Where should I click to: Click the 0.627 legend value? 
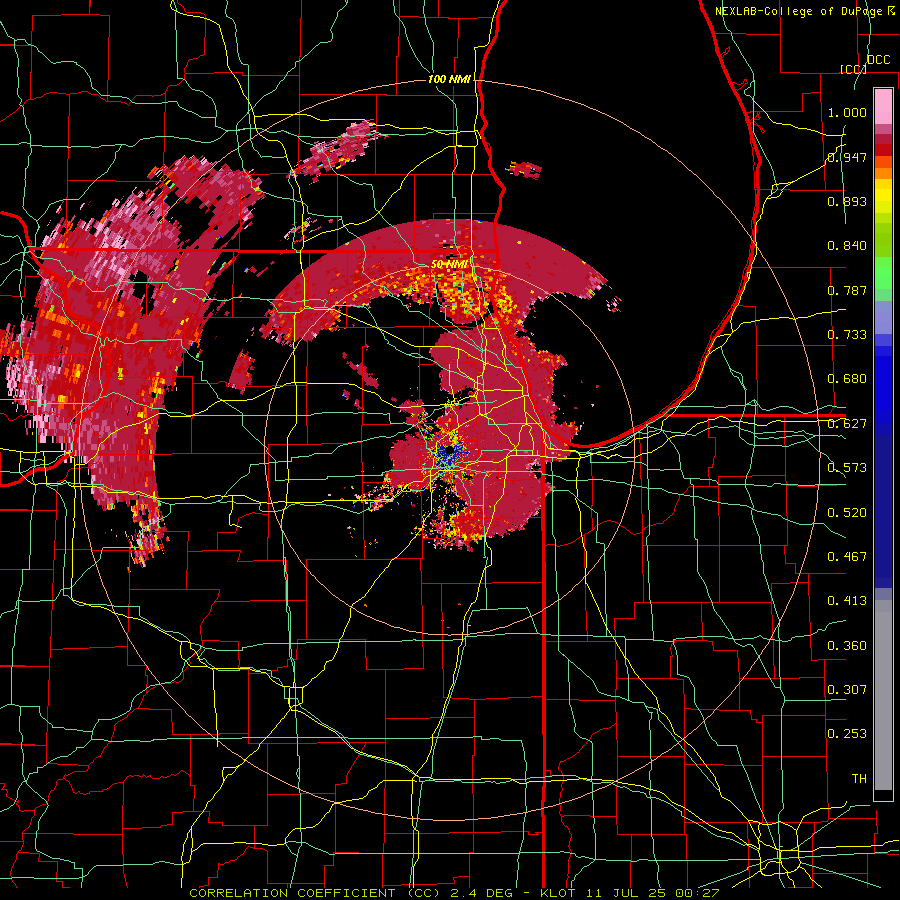(847, 423)
